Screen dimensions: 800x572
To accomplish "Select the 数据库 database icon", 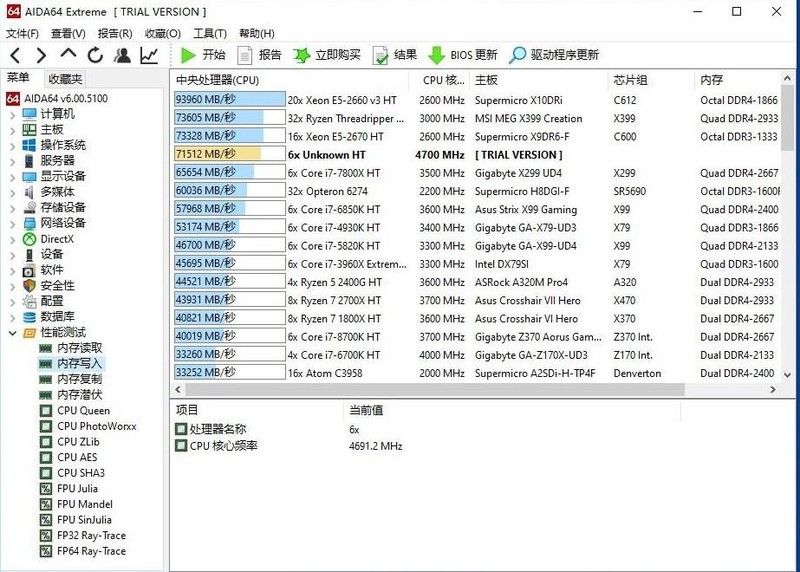I will (30, 317).
